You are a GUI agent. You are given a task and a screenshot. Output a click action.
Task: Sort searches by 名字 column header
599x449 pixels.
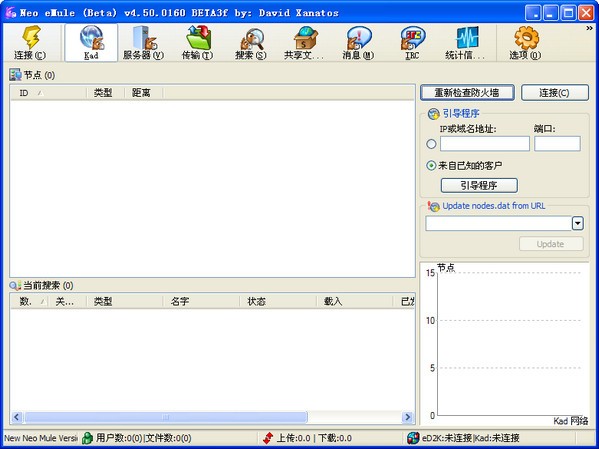(x=201, y=301)
